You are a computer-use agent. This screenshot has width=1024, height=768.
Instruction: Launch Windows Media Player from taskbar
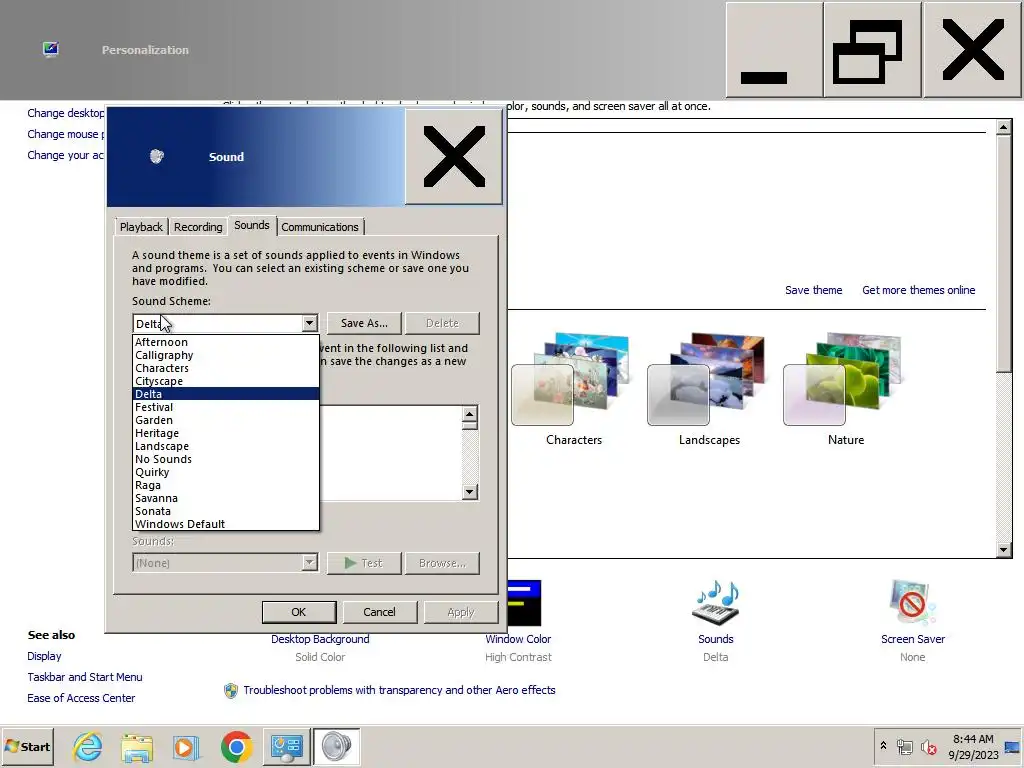click(186, 746)
